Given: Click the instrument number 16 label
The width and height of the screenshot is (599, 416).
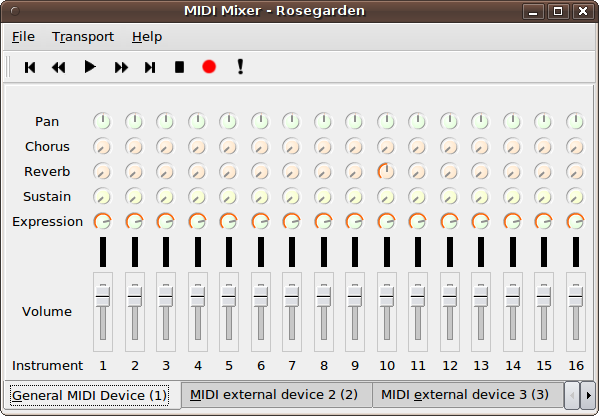Looking at the screenshot, I should click(576, 366).
